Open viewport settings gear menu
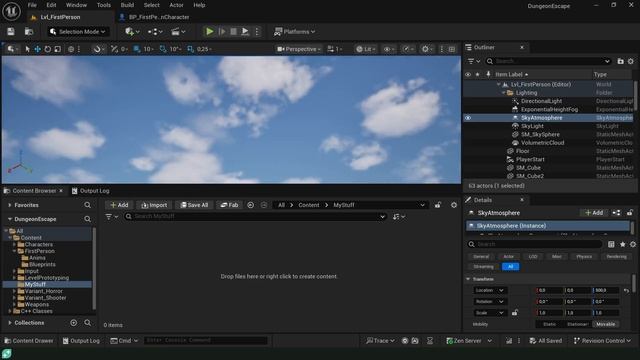 pos(427,49)
